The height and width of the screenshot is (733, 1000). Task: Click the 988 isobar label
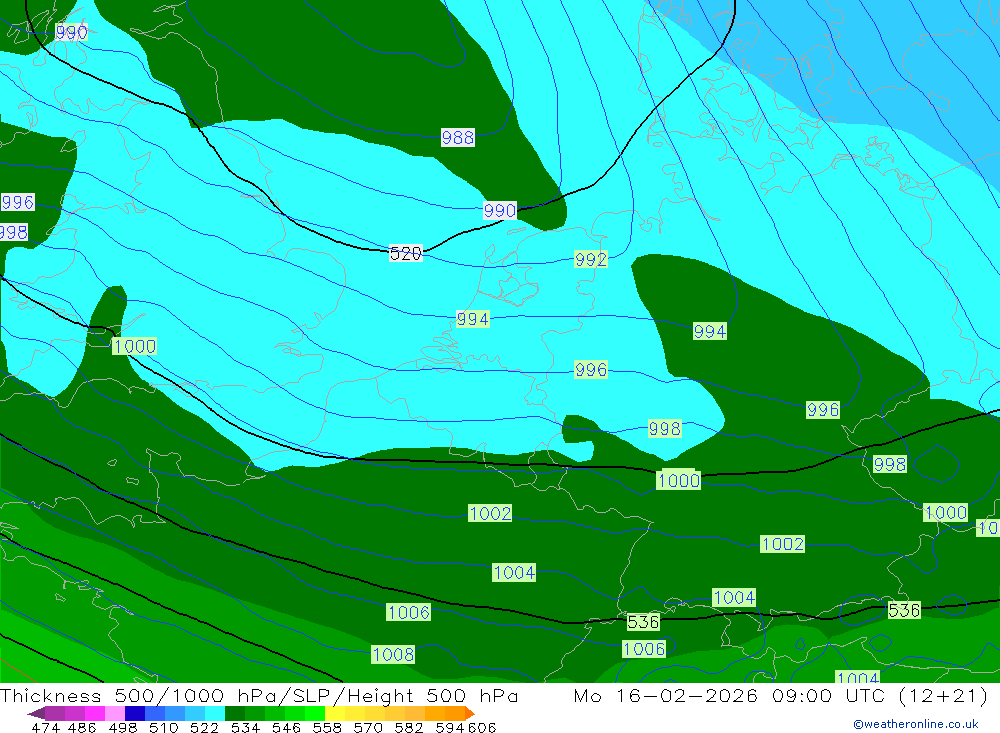pyautogui.click(x=458, y=137)
